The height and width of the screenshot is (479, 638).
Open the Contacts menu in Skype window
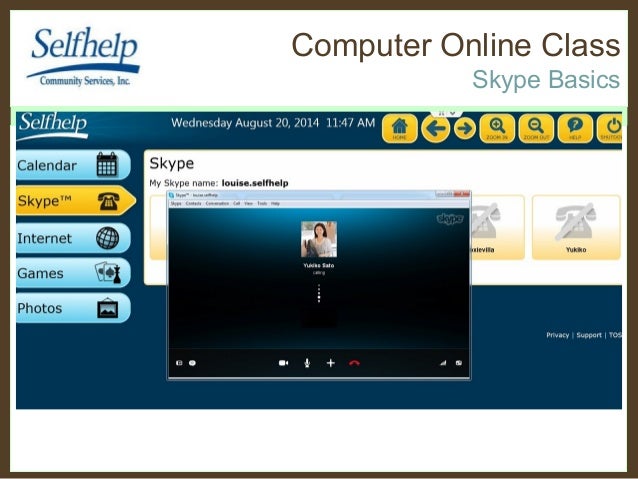click(x=193, y=203)
